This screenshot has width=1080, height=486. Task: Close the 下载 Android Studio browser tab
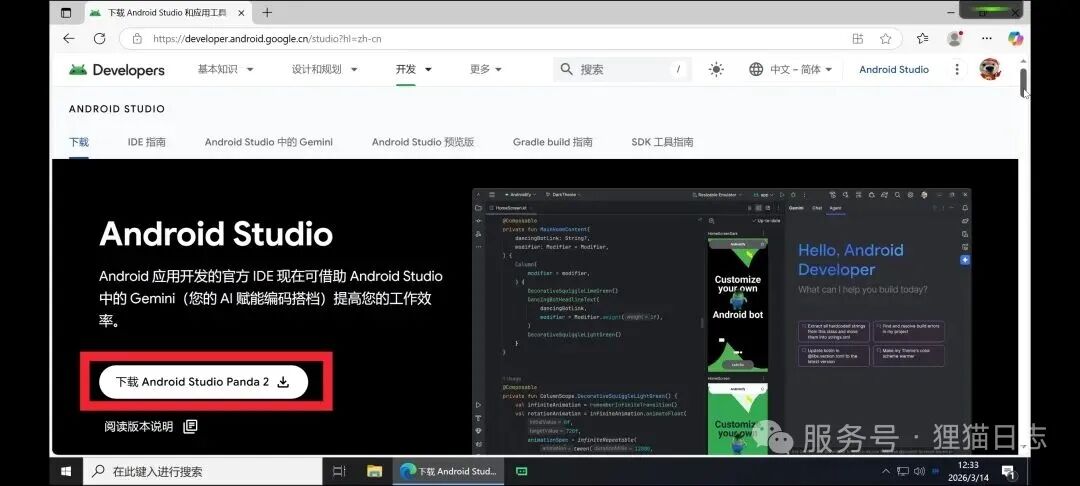click(241, 12)
